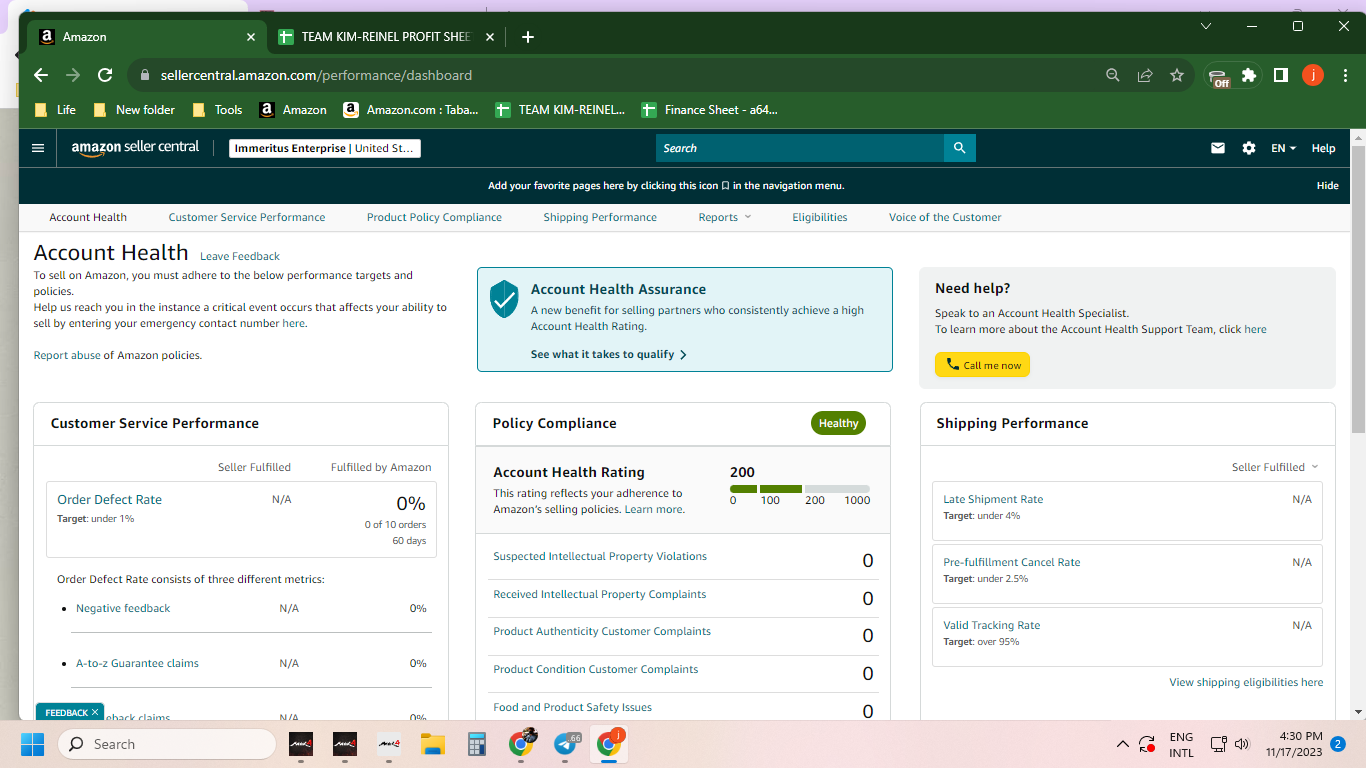The width and height of the screenshot is (1366, 768).
Task: Open Chrome's three-dot menu
Action: pyautogui.click(x=1344, y=75)
